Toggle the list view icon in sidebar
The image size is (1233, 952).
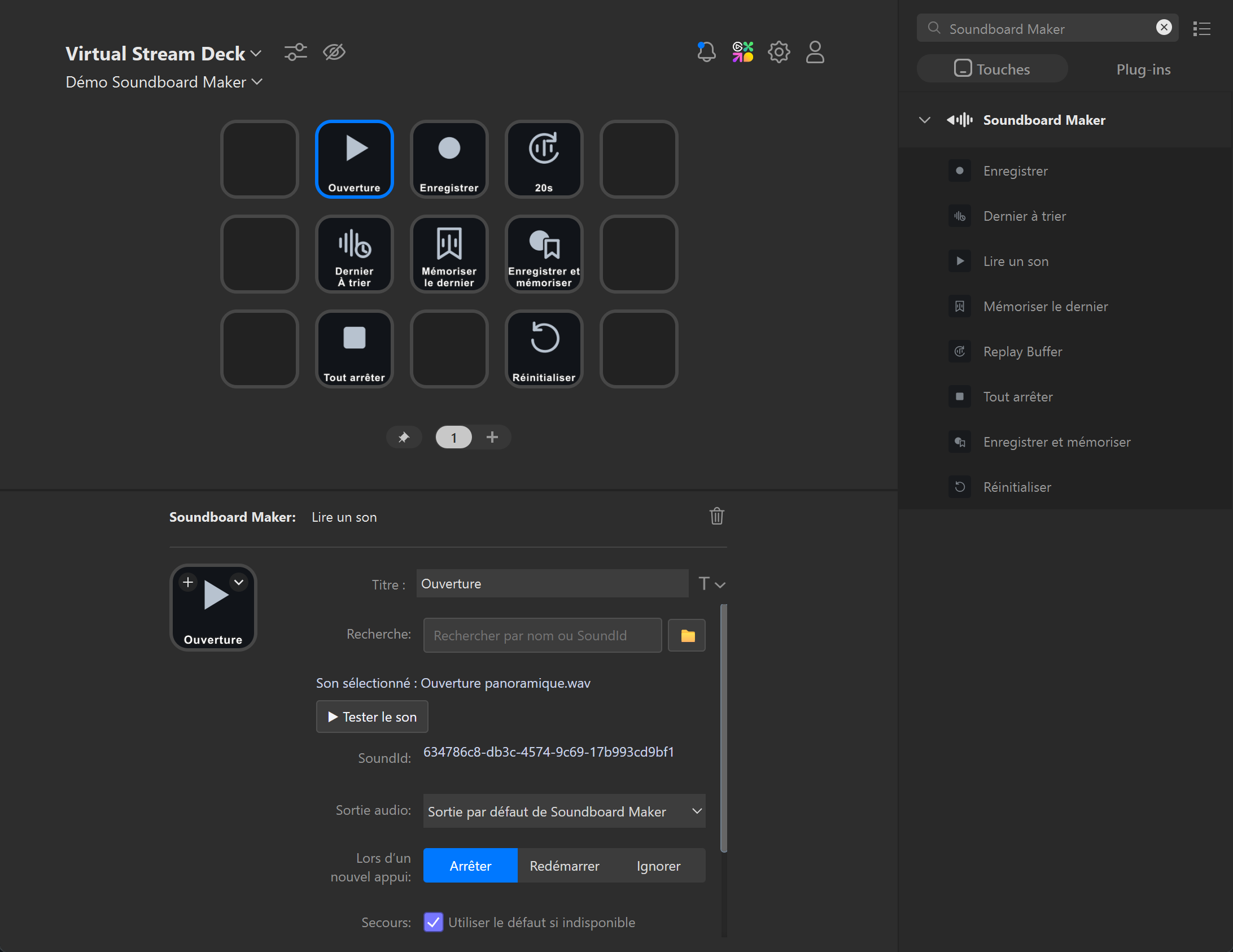pyautogui.click(x=1201, y=28)
